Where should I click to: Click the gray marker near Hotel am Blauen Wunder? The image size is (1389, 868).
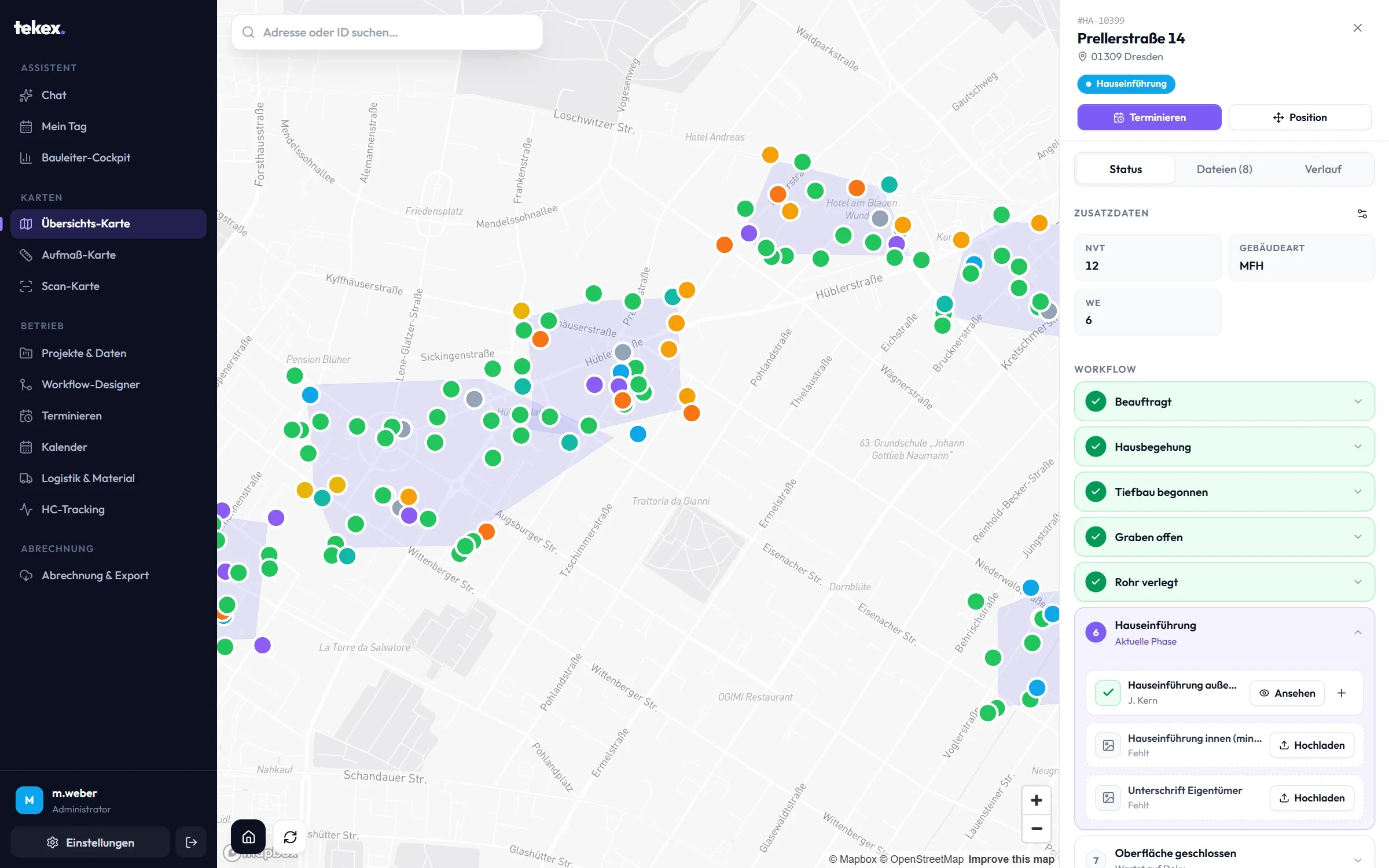[x=880, y=219]
